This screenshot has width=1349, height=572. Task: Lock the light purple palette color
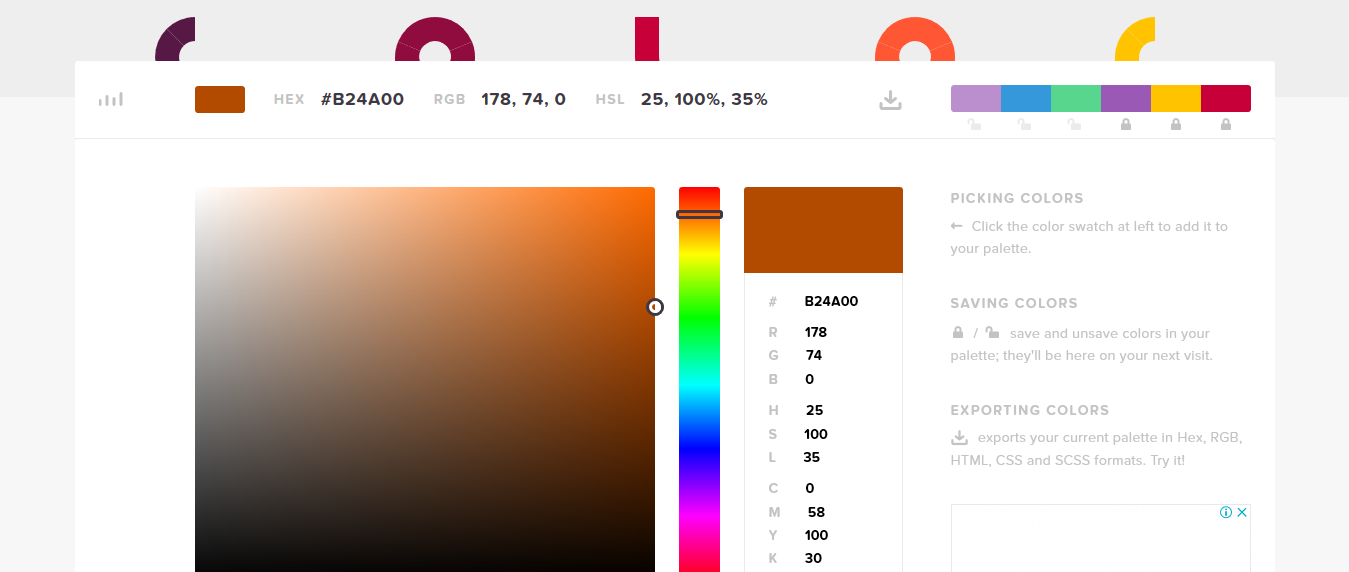[975, 125]
